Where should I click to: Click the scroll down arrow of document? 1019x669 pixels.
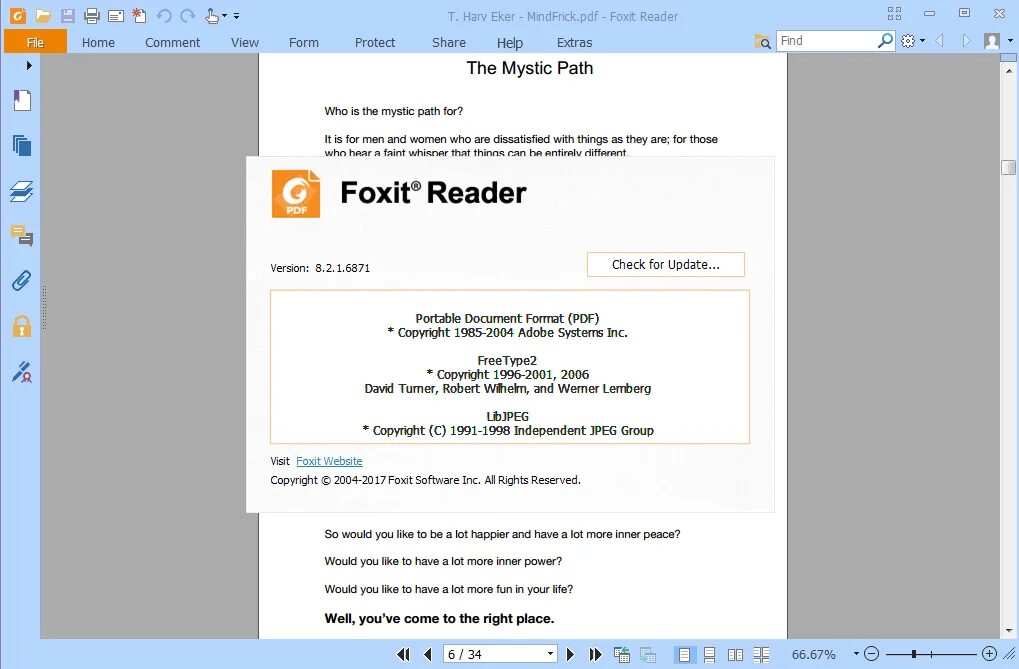coord(1009,631)
